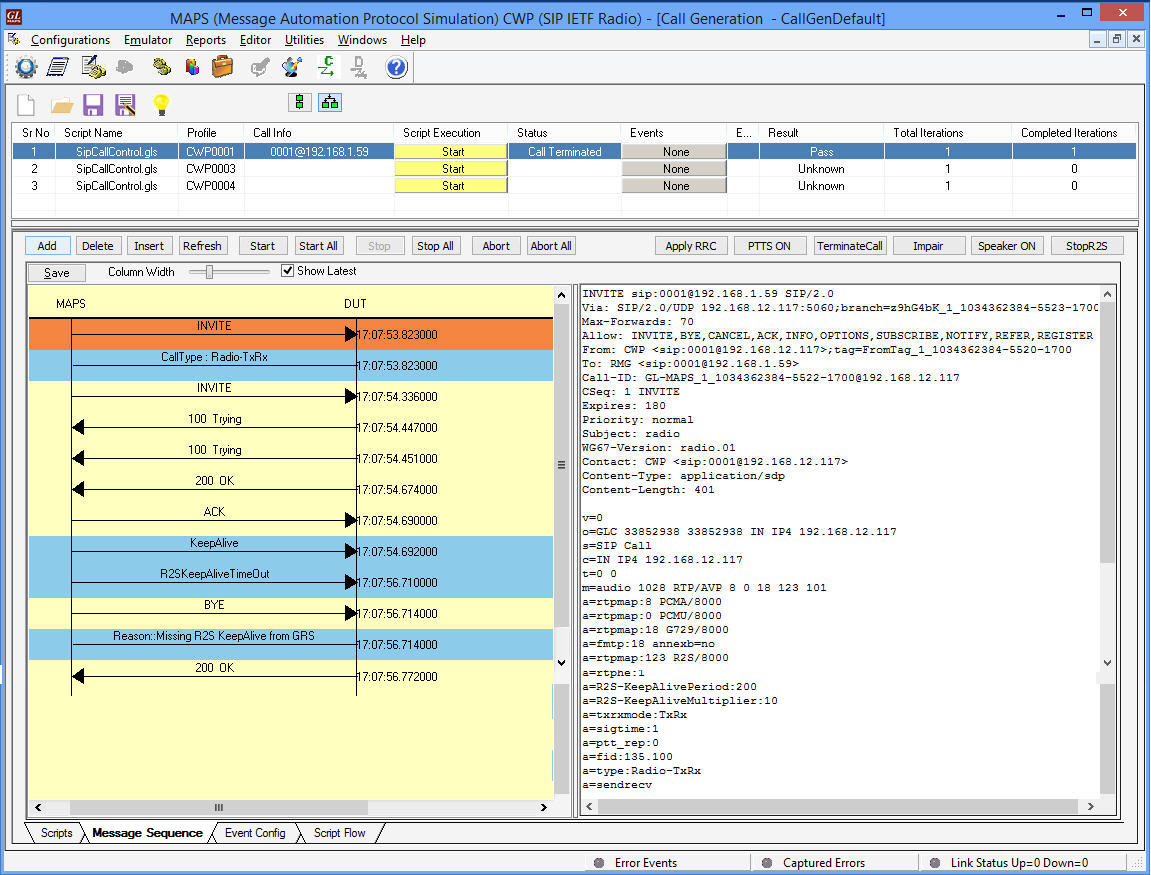Select the first INVITE message in sequence

pyautogui.click(x=290, y=334)
